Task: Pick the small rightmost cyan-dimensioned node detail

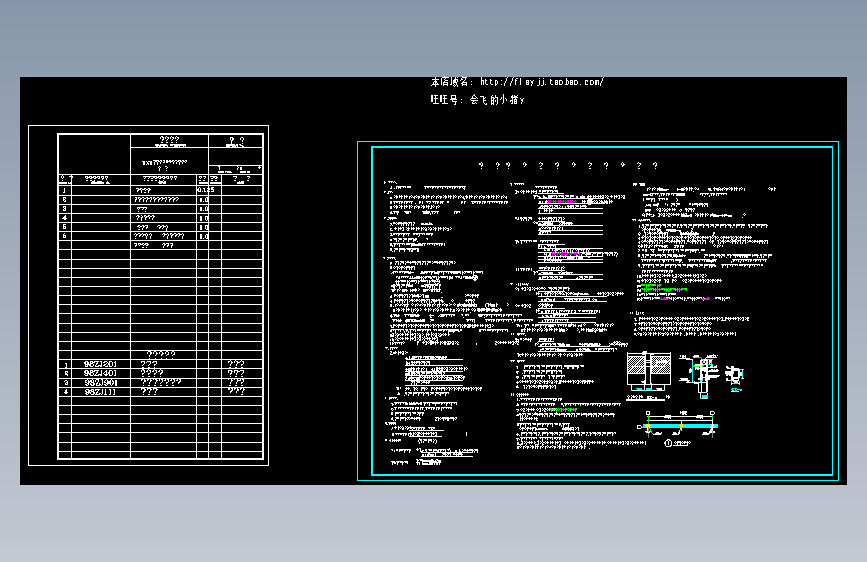Action: 734,377
